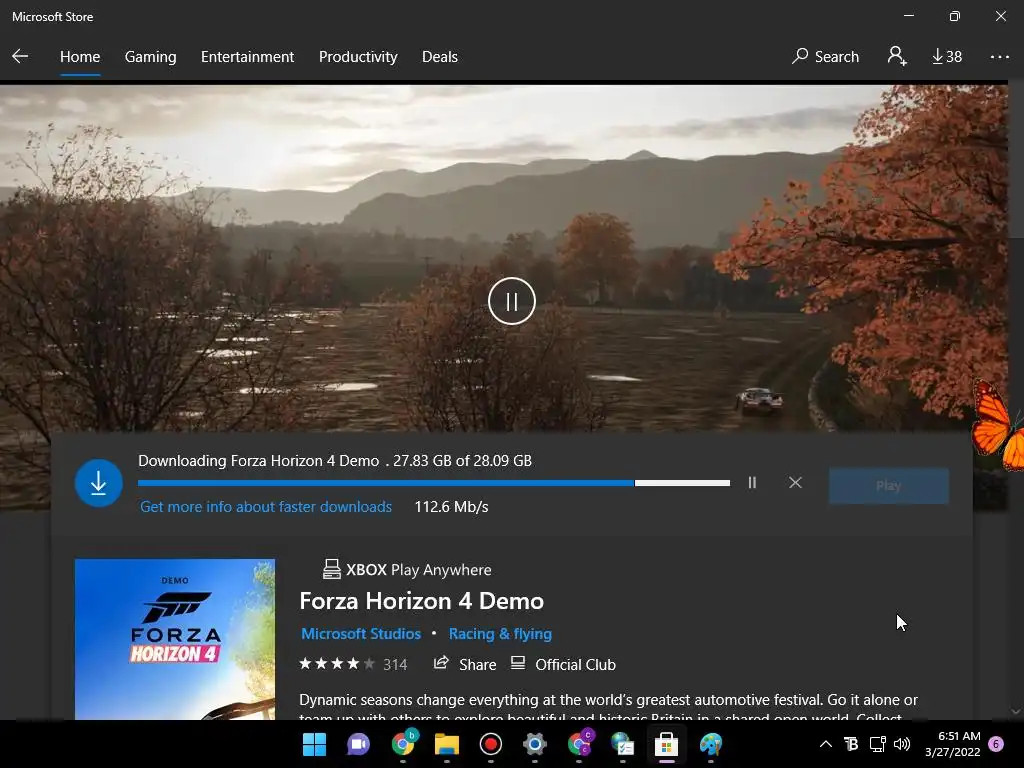1024x768 pixels.
Task: Click the download progress bar
Action: click(434, 483)
